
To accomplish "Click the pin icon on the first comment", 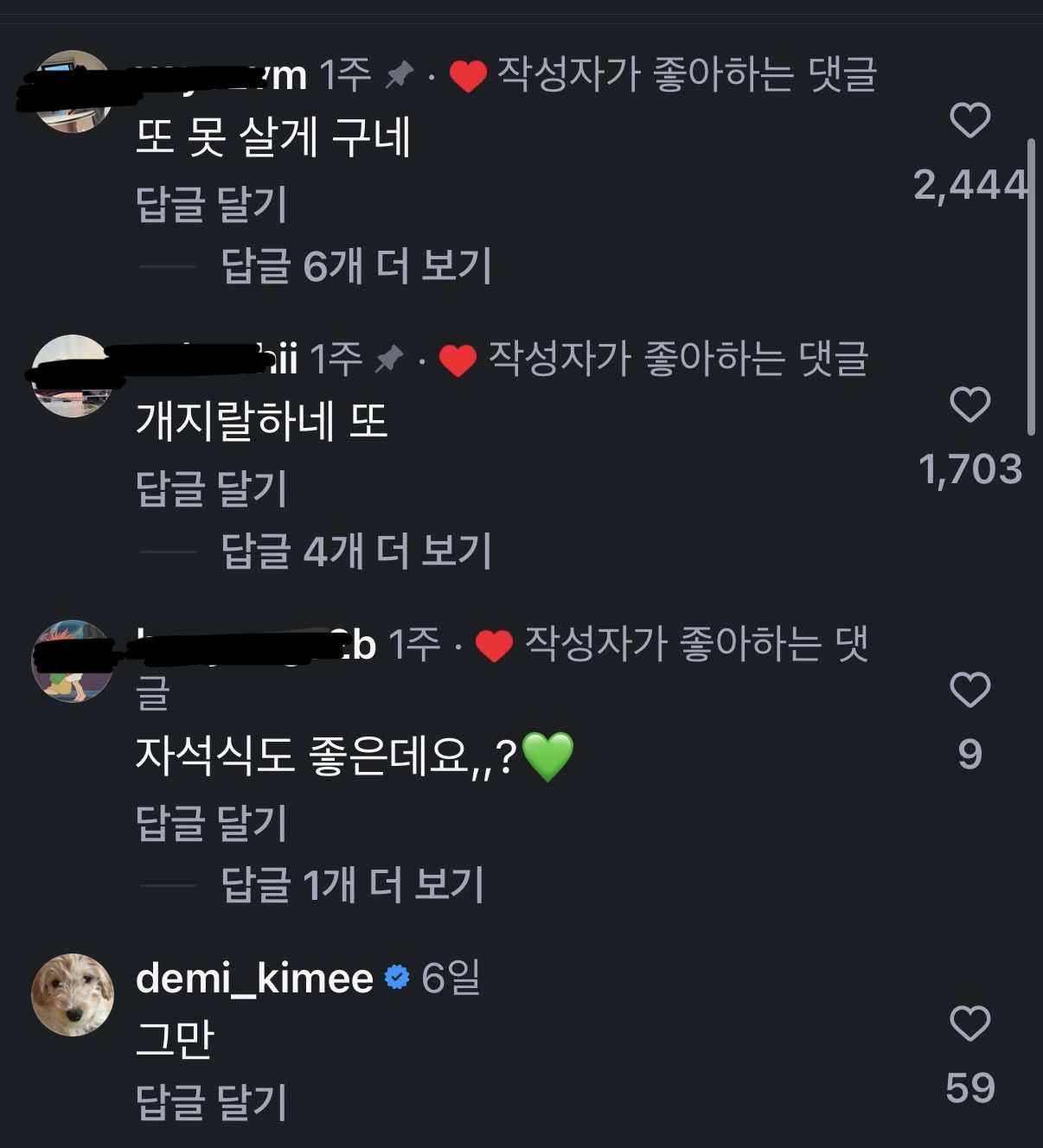I will (x=399, y=76).
